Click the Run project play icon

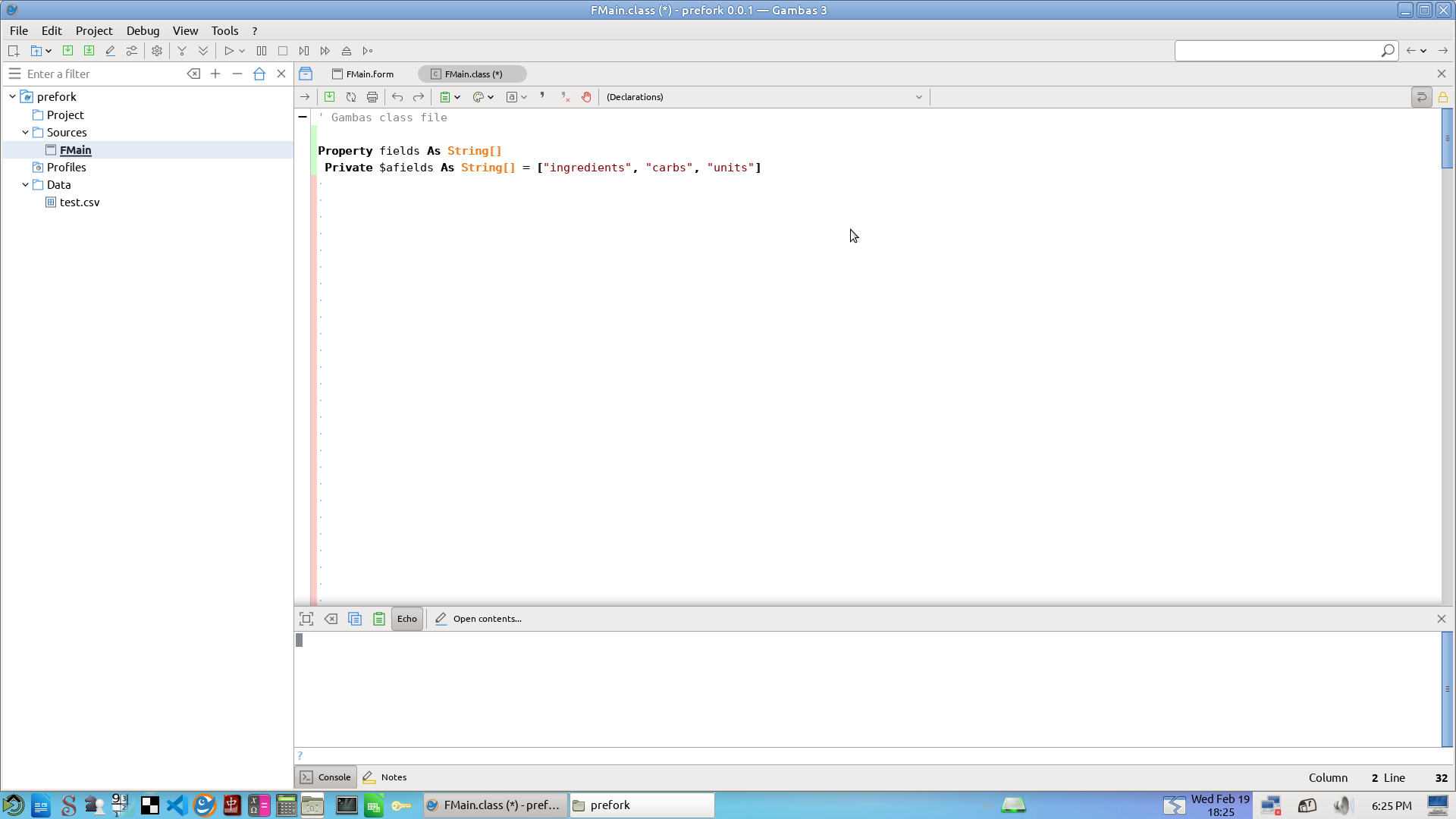[x=228, y=51]
